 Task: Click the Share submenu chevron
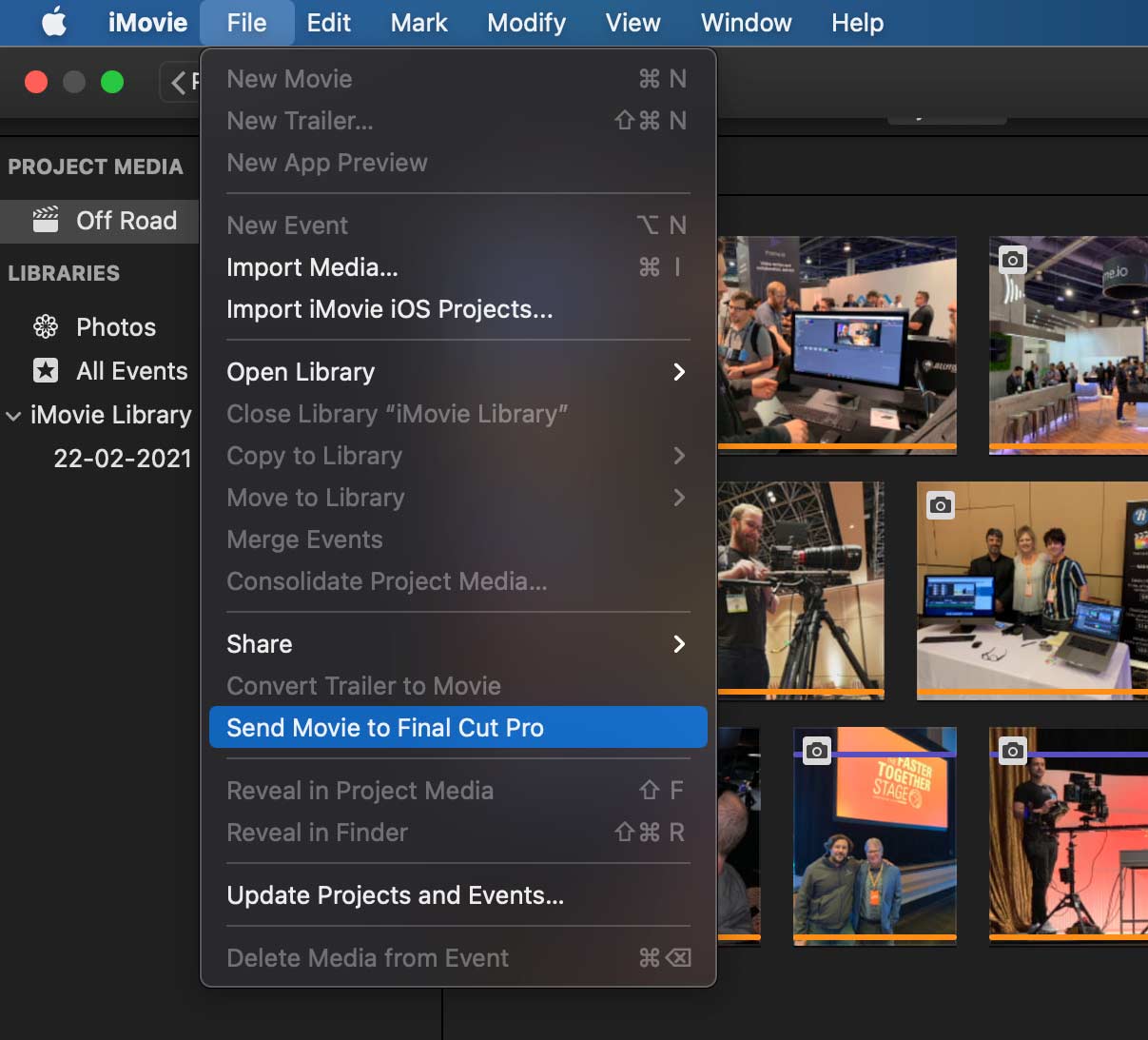point(679,644)
